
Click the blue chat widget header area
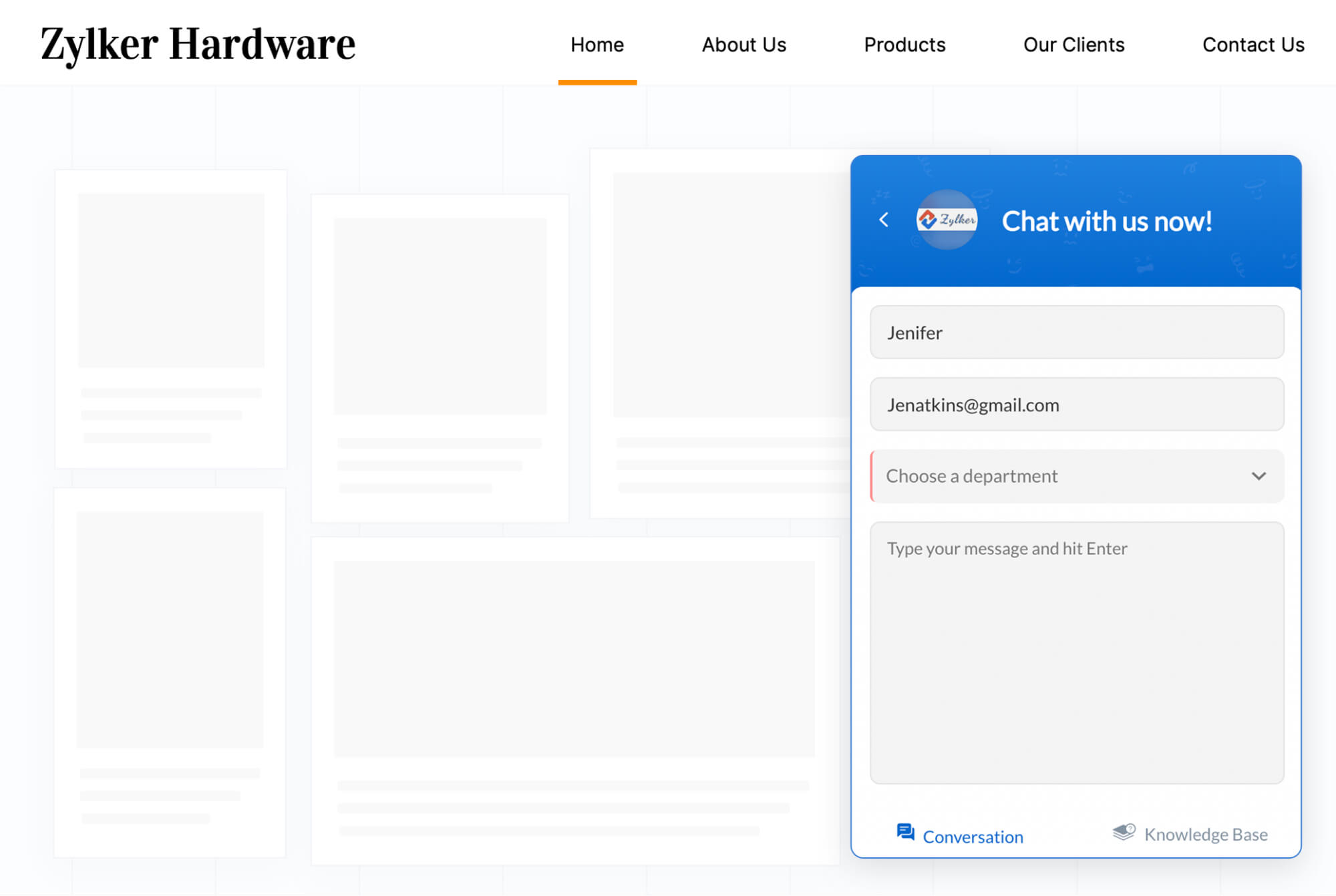tap(1077, 220)
